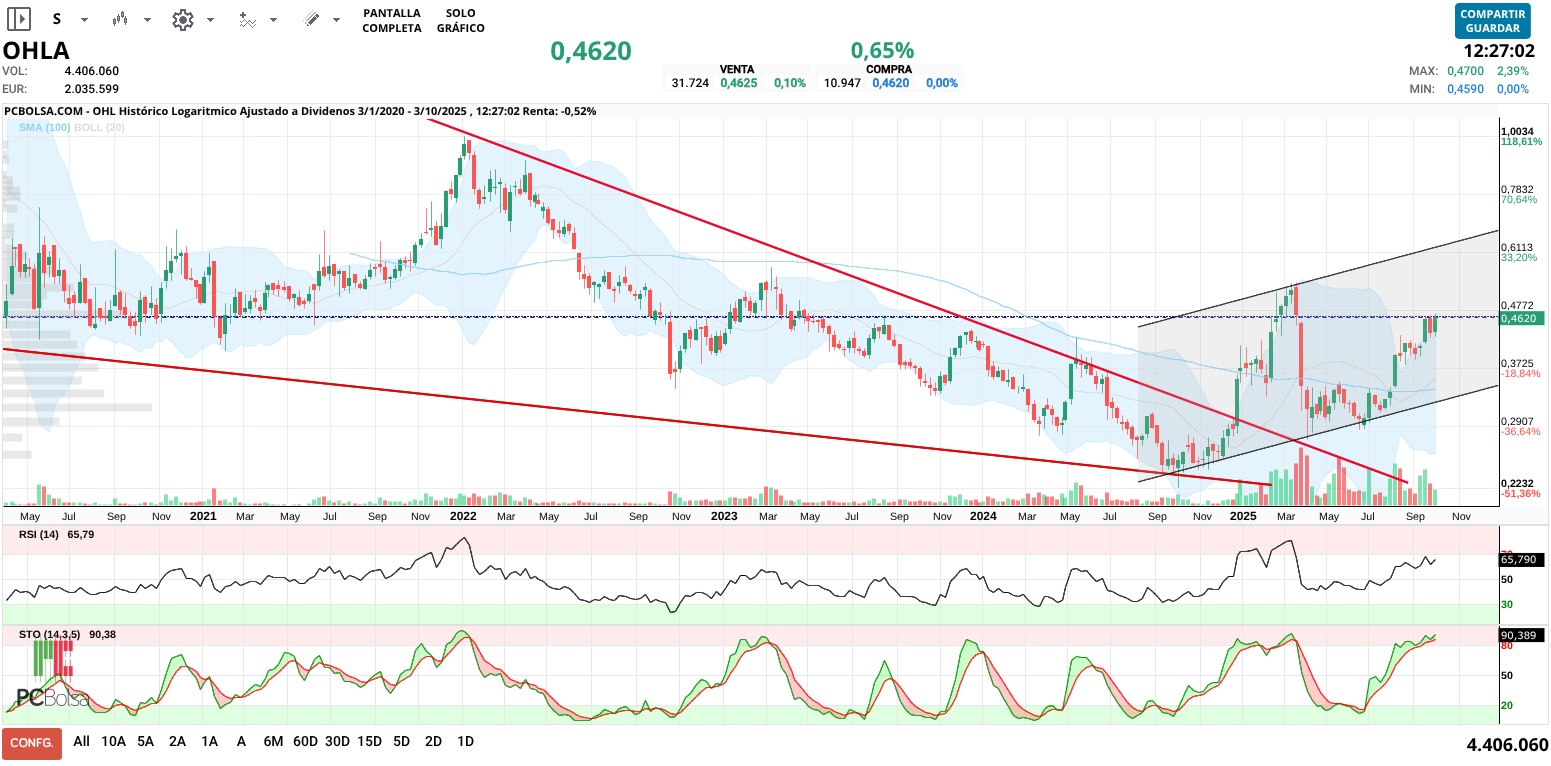
Task: Select the 5A time range
Action: pos(145,742)
